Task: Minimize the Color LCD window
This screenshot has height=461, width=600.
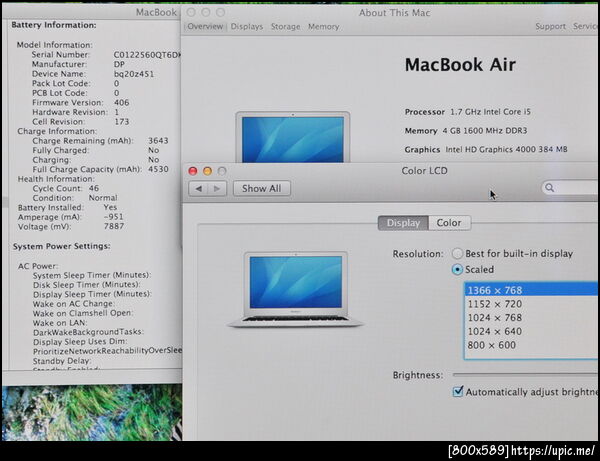Action: point(207,171)
